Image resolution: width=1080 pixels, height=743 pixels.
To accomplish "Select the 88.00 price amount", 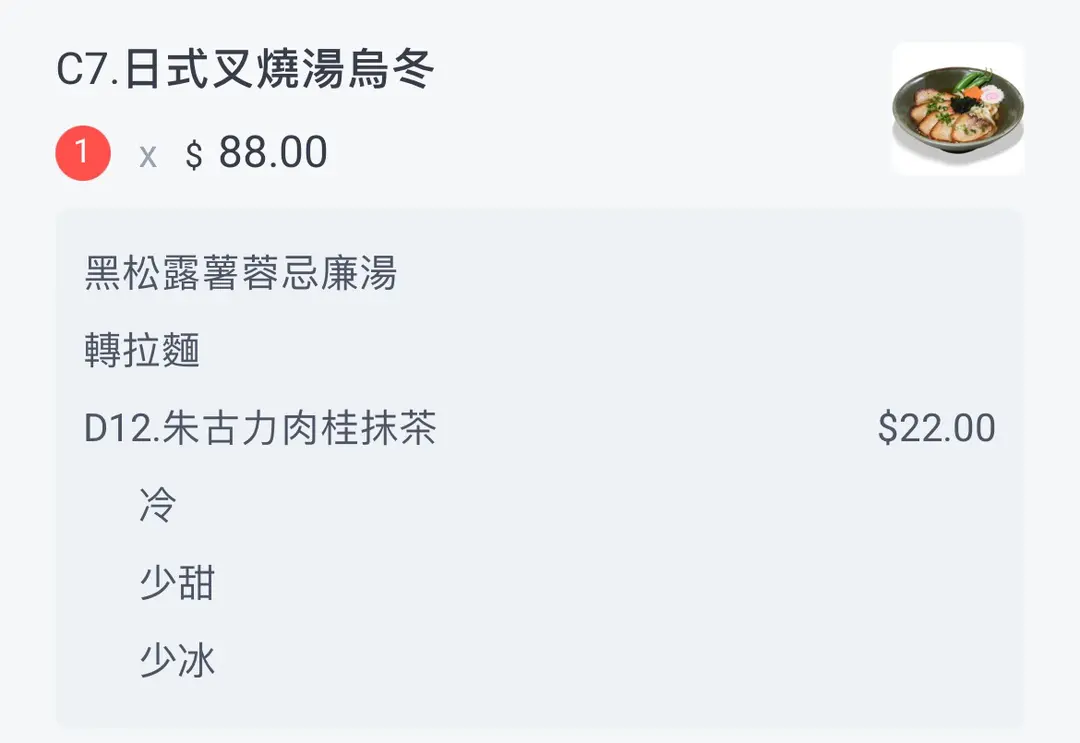I will tap(273, 153).
